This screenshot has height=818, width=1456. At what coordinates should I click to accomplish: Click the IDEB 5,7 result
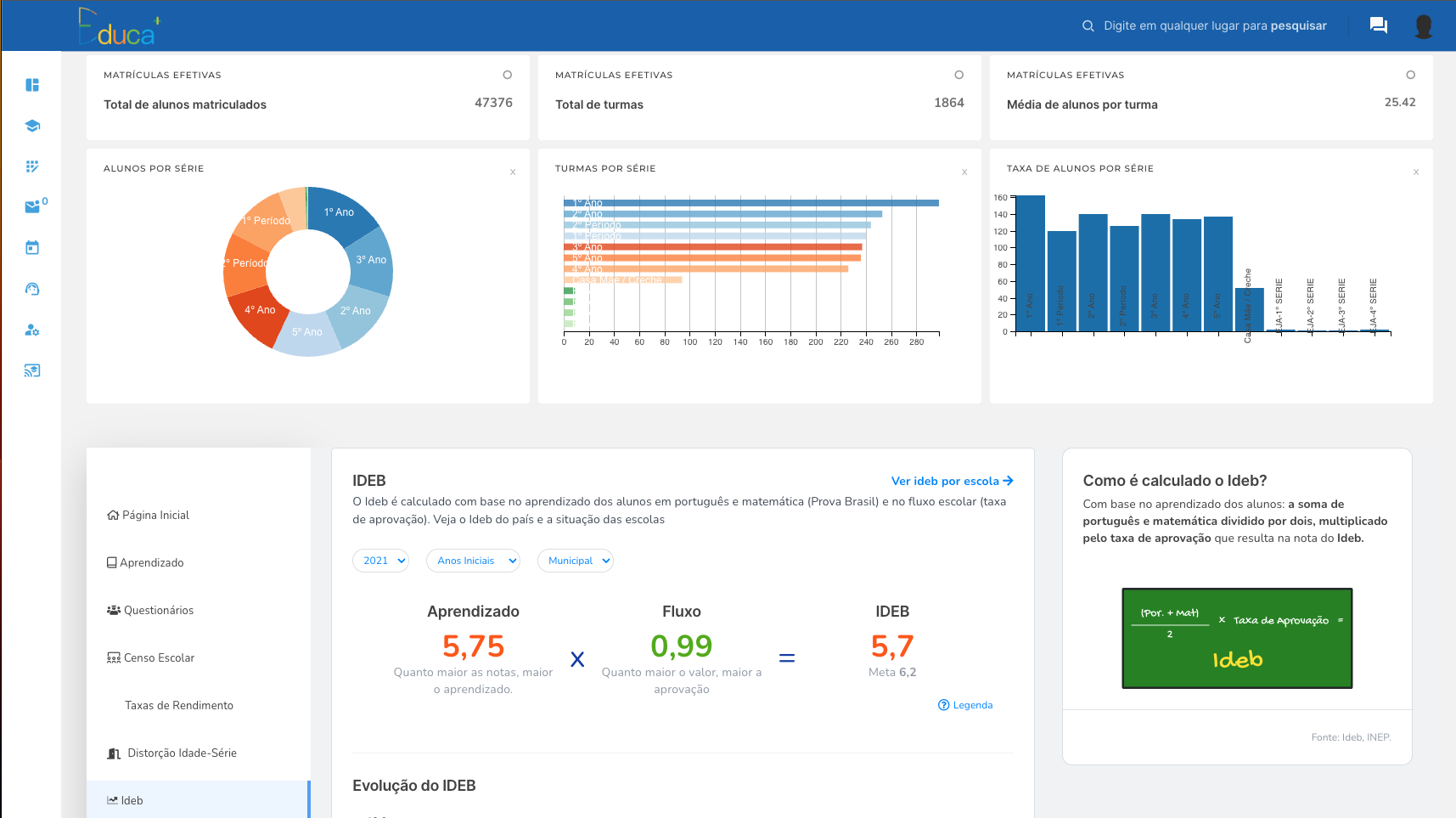892,646
